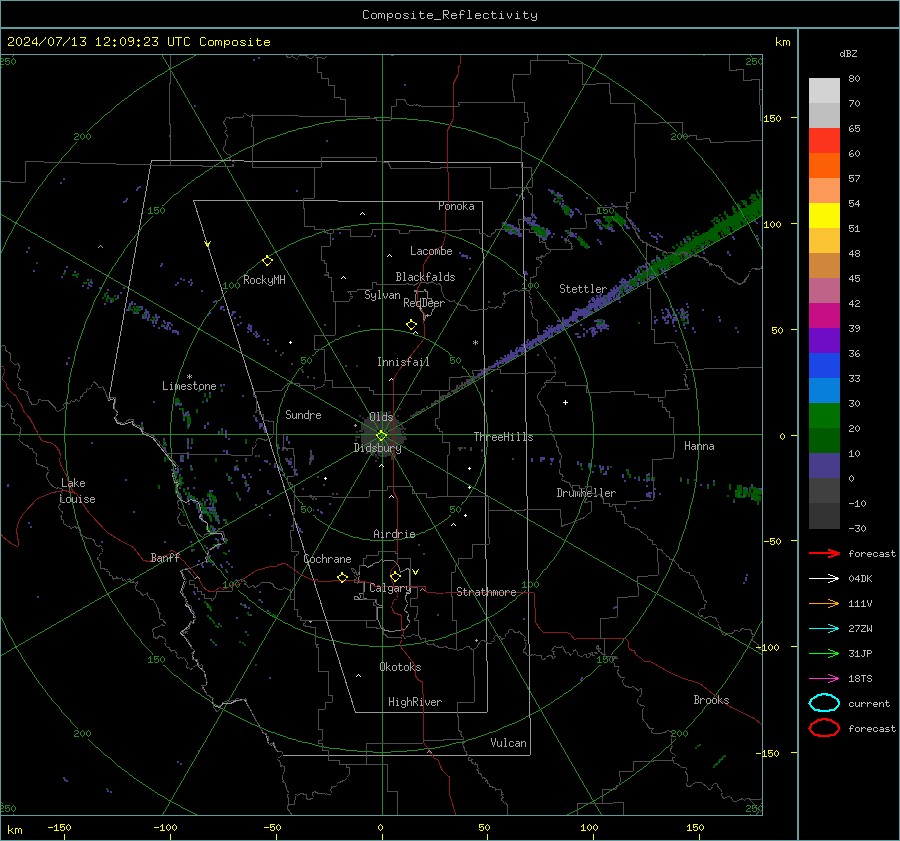The height and width of the screenshot is (841, 900).
Task: Click the yellow diamond marker below Cochrane
Action: pyautogui.click(x=343, y=577)
